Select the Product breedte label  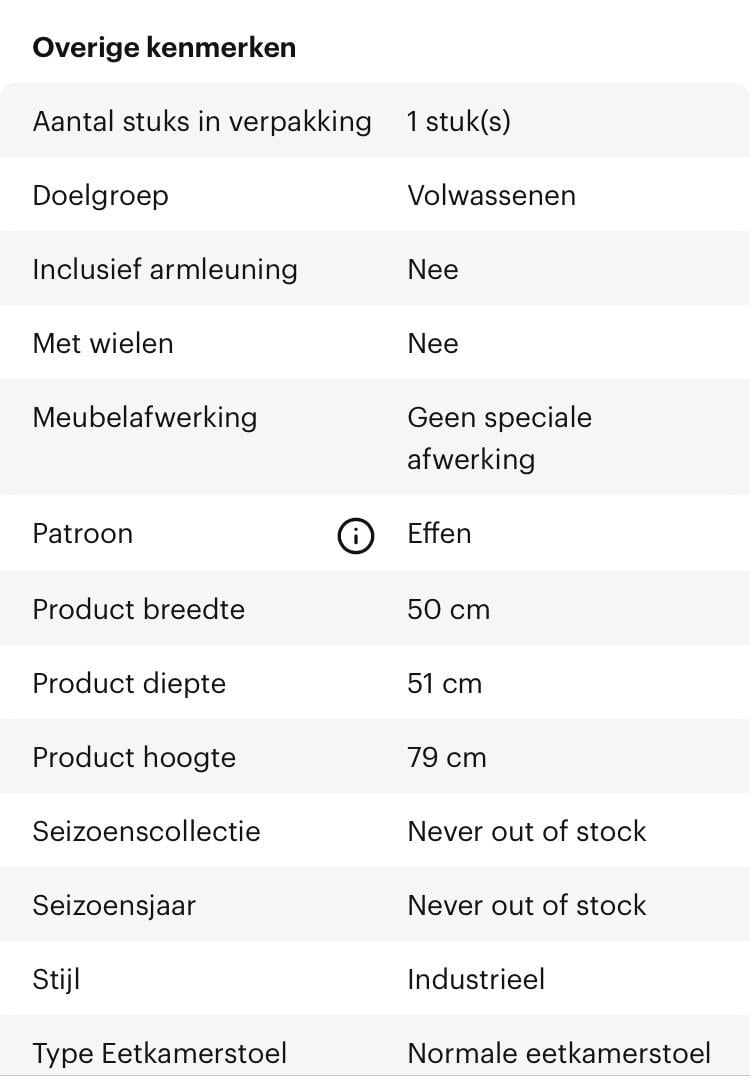pos(138,609)
